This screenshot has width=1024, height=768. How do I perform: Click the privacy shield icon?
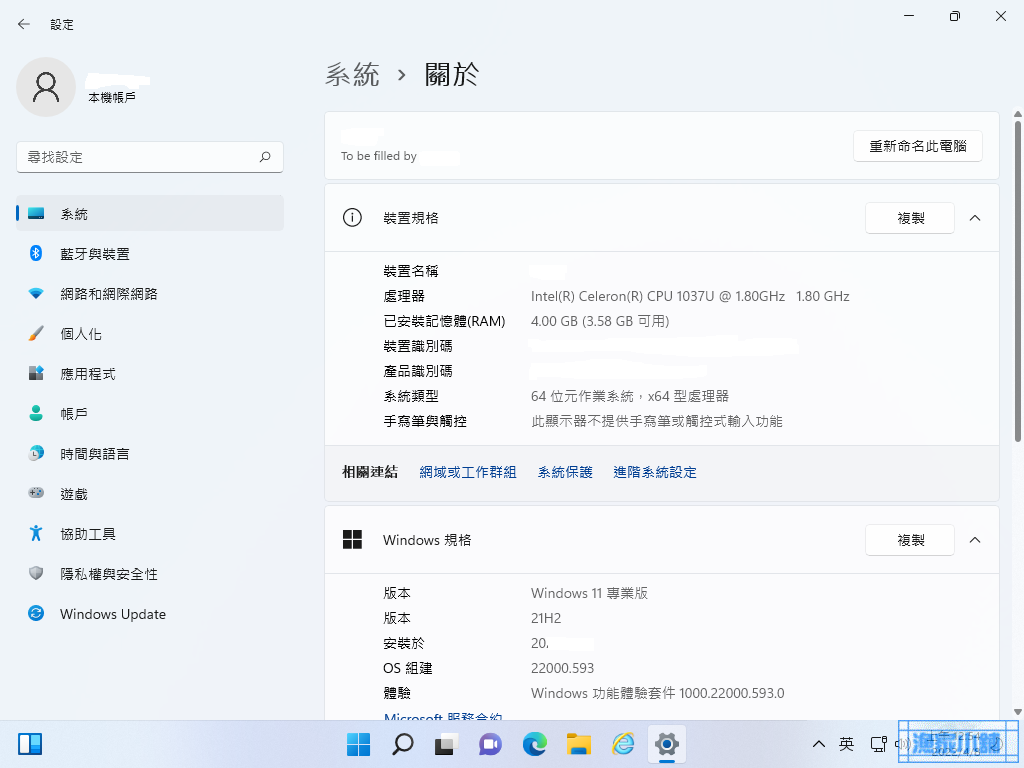point(36,573)
